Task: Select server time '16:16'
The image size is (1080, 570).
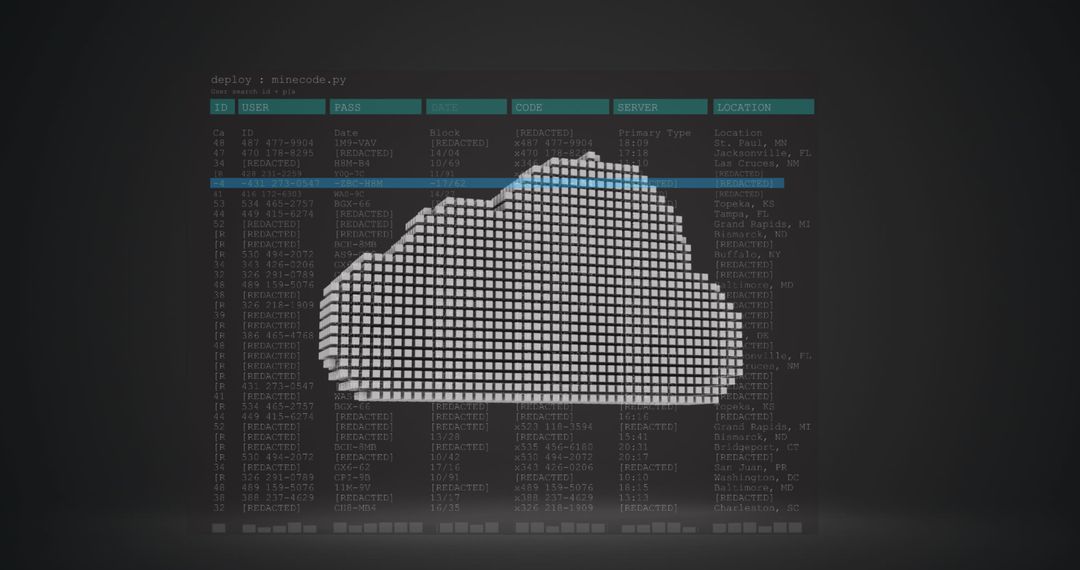Action: (x=633, y=417)
